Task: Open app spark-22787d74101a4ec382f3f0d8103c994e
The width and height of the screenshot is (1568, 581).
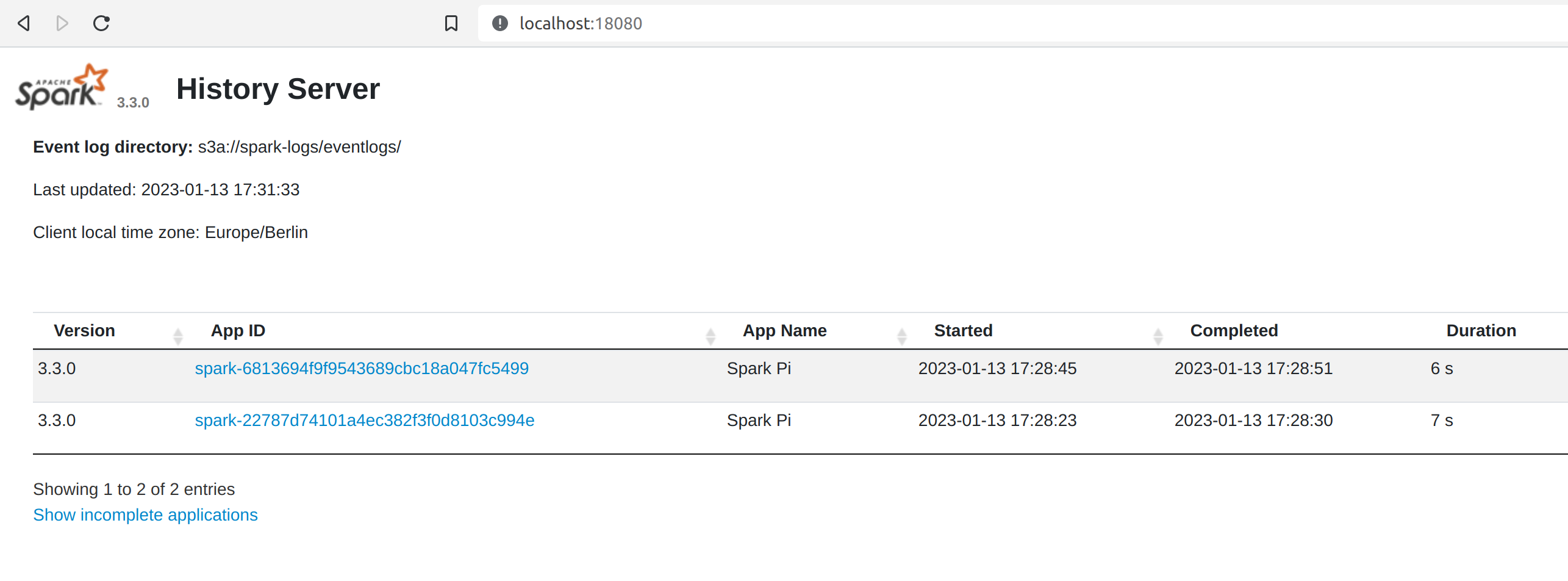Action: pos(364,420)
